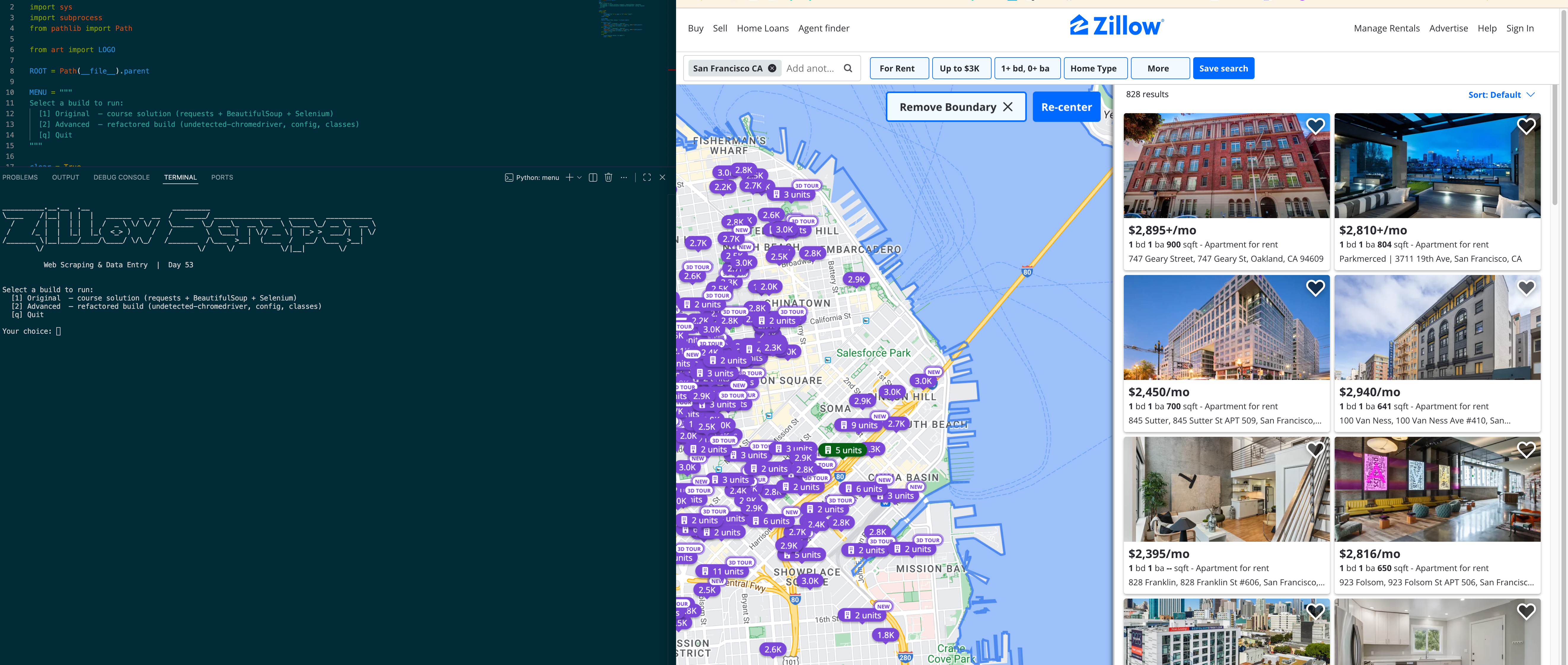Open the Home Type filter
Image resolution: width=1568 pixels, height=665 pixels.
coord(1095,68)
